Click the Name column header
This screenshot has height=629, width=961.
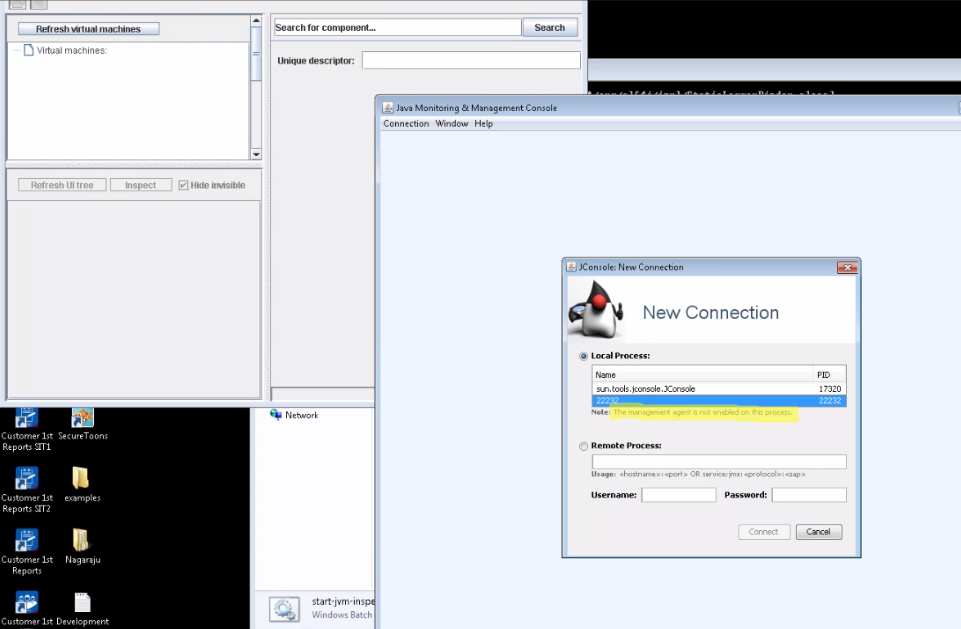pos(703,375)
